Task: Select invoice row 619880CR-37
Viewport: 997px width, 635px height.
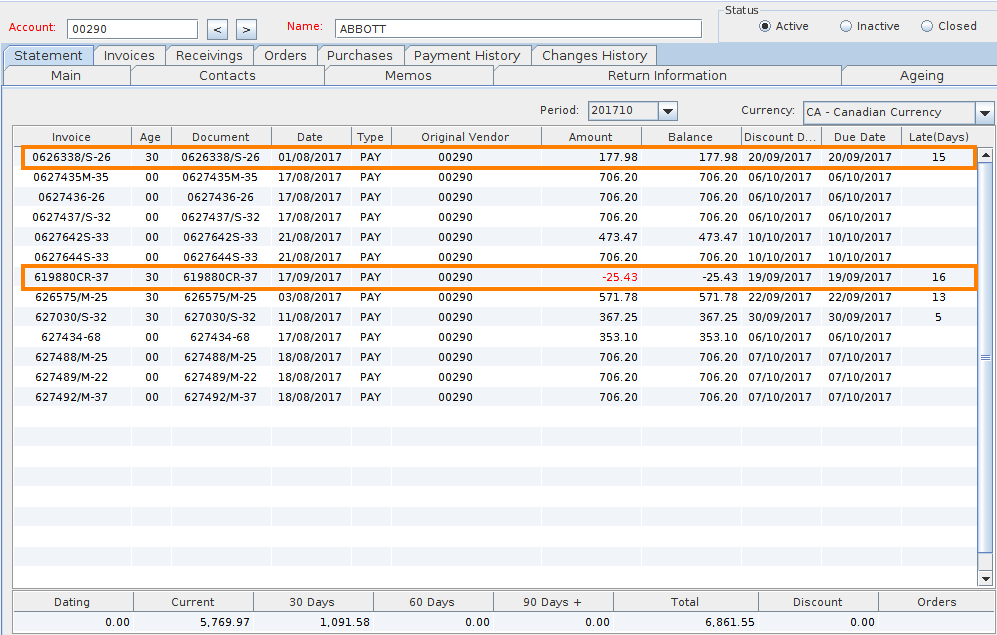Action: coord(71,277)
